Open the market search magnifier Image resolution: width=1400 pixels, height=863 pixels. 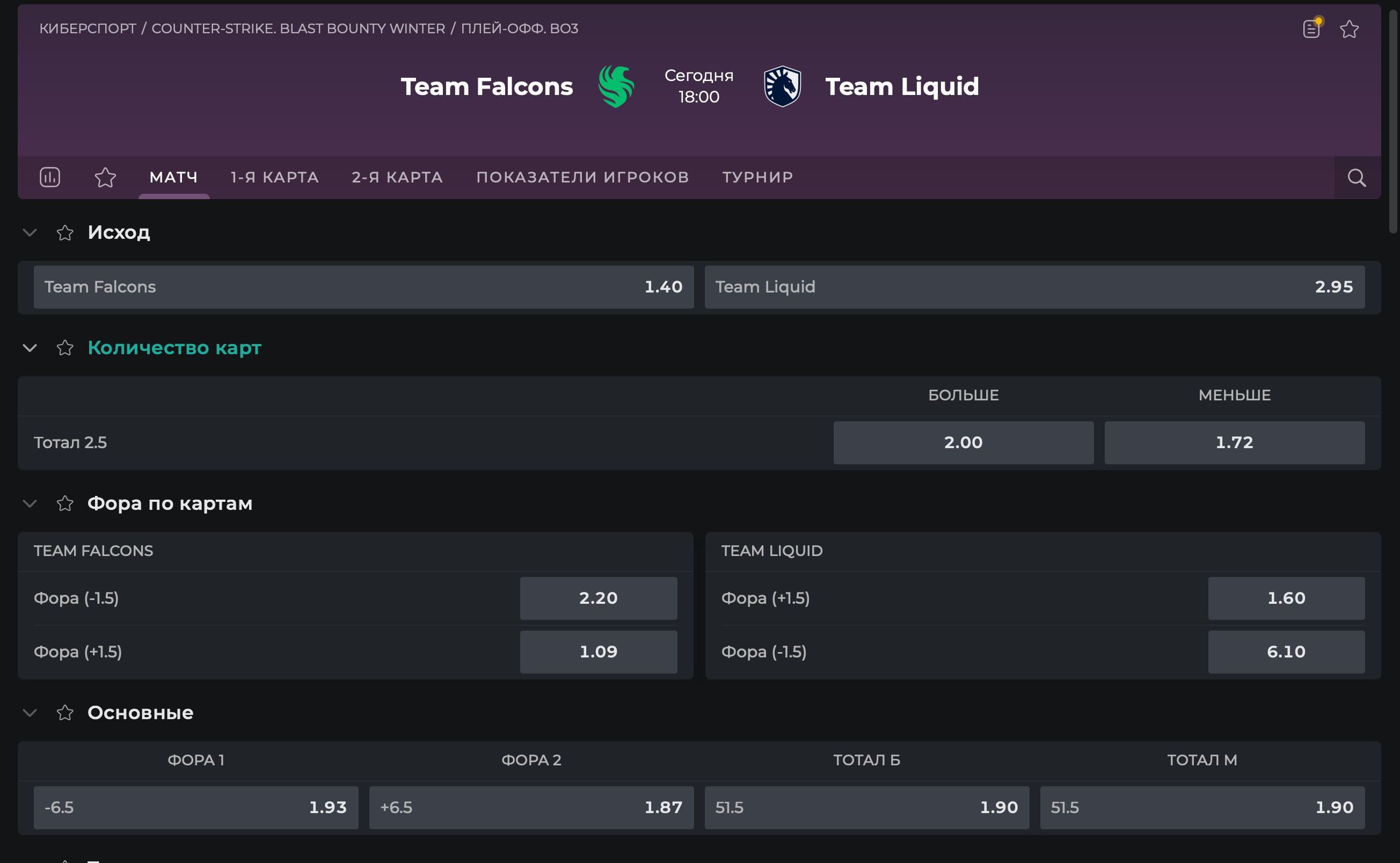pos(1357,178)
